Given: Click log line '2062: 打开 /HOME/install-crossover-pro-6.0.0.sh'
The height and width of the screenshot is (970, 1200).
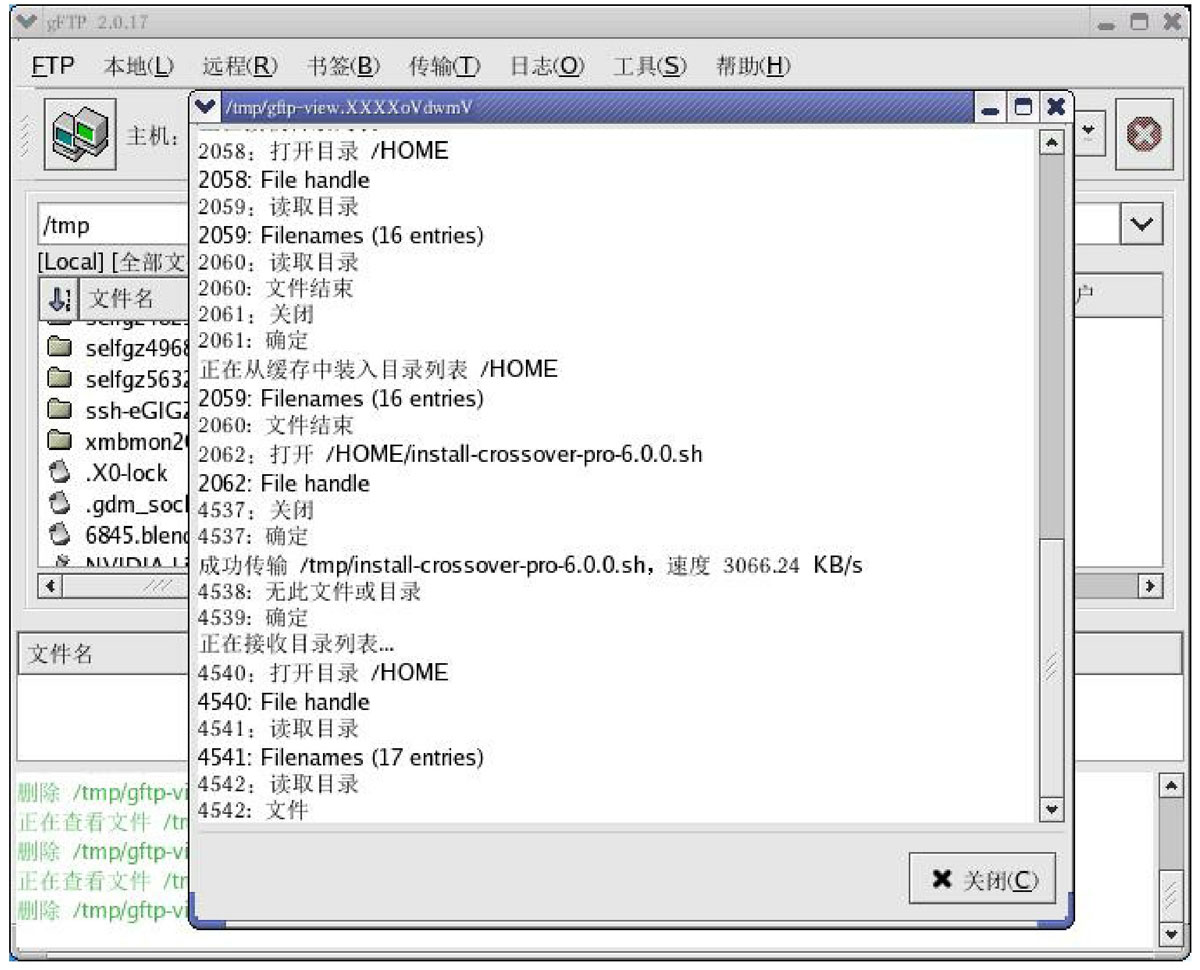Looking at the screenshot, I should 451,455.
